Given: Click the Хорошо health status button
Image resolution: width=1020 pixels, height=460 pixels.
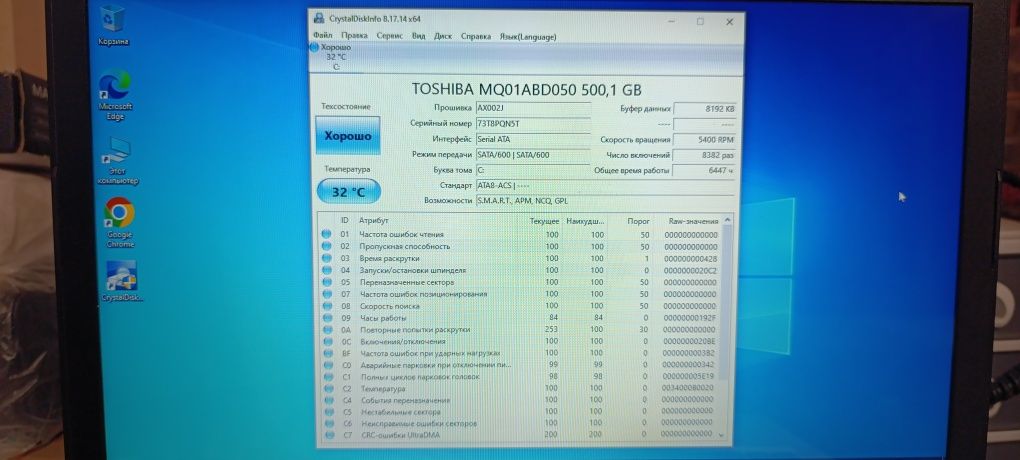Looking at the screenshot, I should tap(348, 135).
